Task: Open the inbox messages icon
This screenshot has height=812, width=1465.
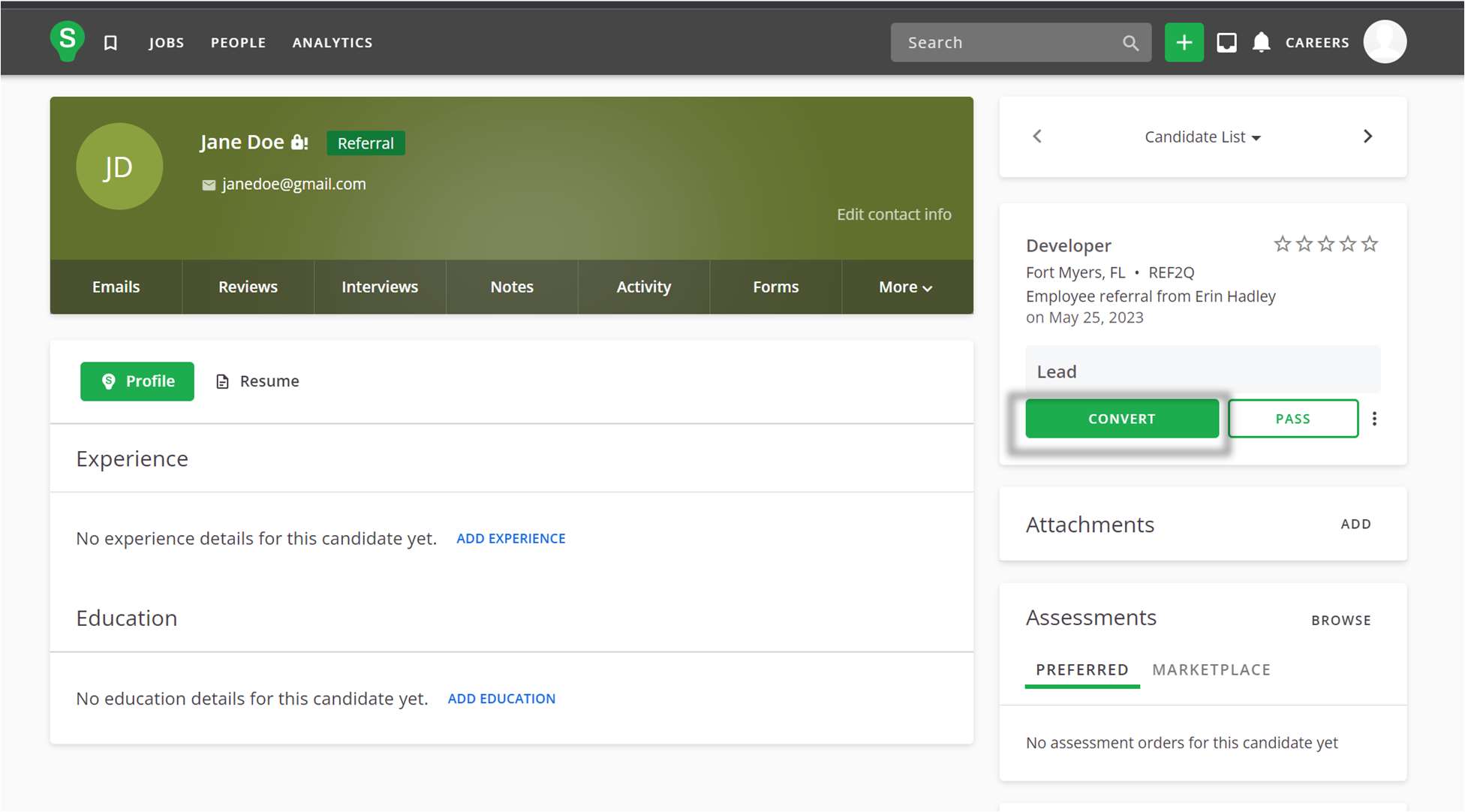Action: pos(1226,42)
